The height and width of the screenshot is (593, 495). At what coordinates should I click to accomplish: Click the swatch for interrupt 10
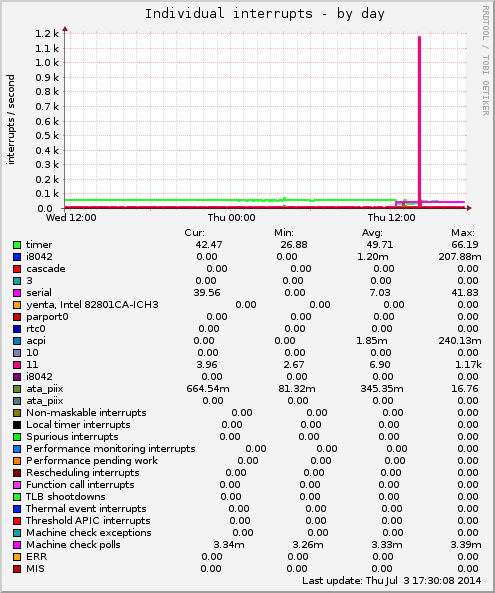click(x=17, y=353)
